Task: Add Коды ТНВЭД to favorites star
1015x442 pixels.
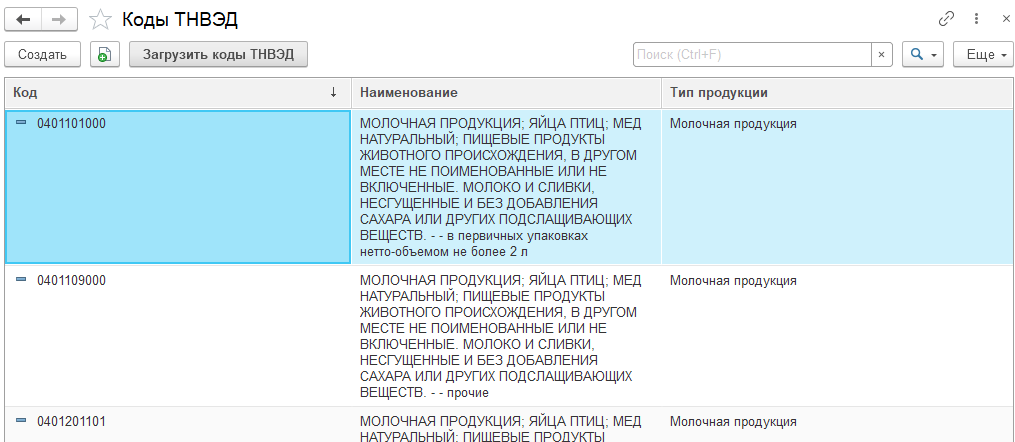Action: (100, 19)
